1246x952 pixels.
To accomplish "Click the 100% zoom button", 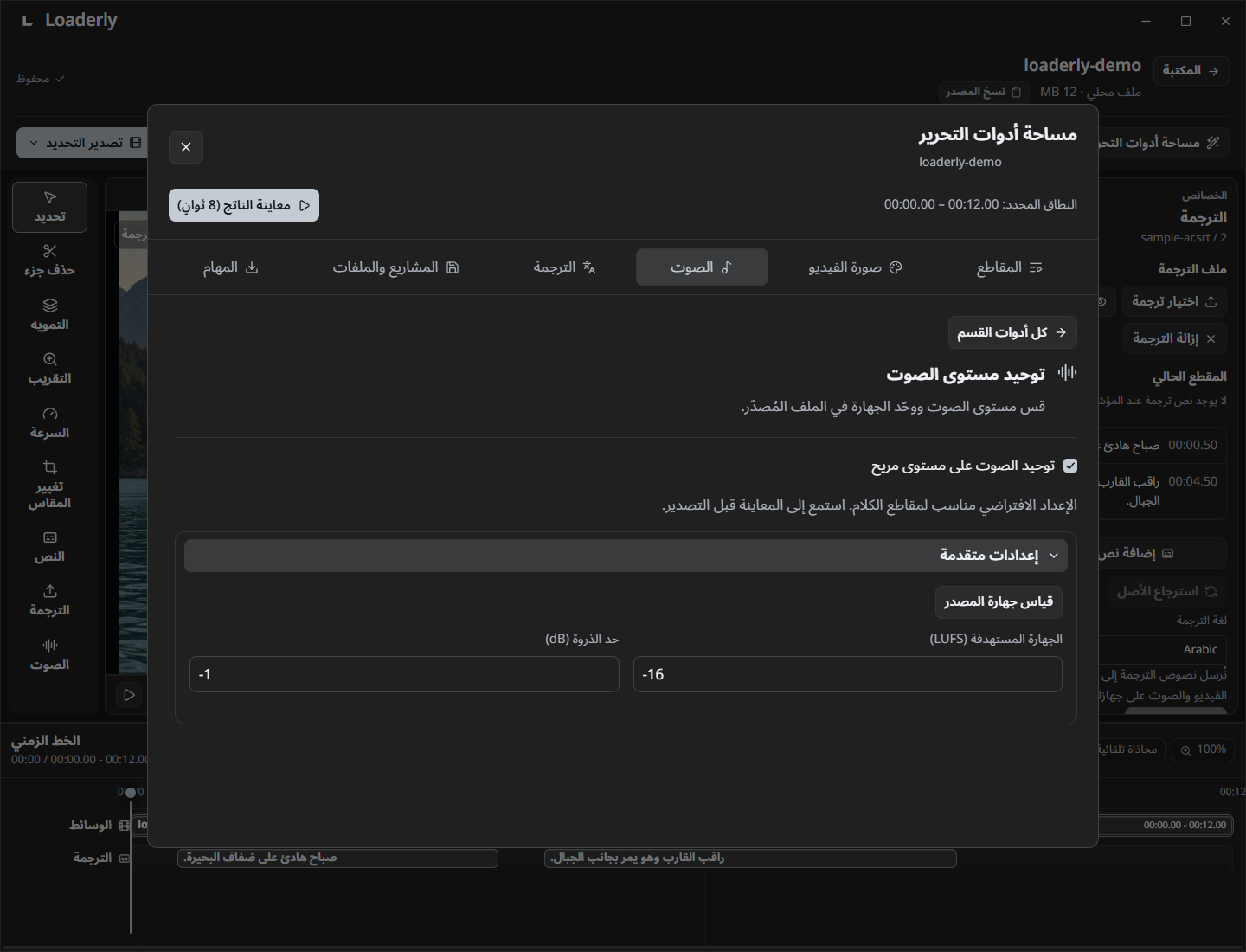I will (1203, 749).
